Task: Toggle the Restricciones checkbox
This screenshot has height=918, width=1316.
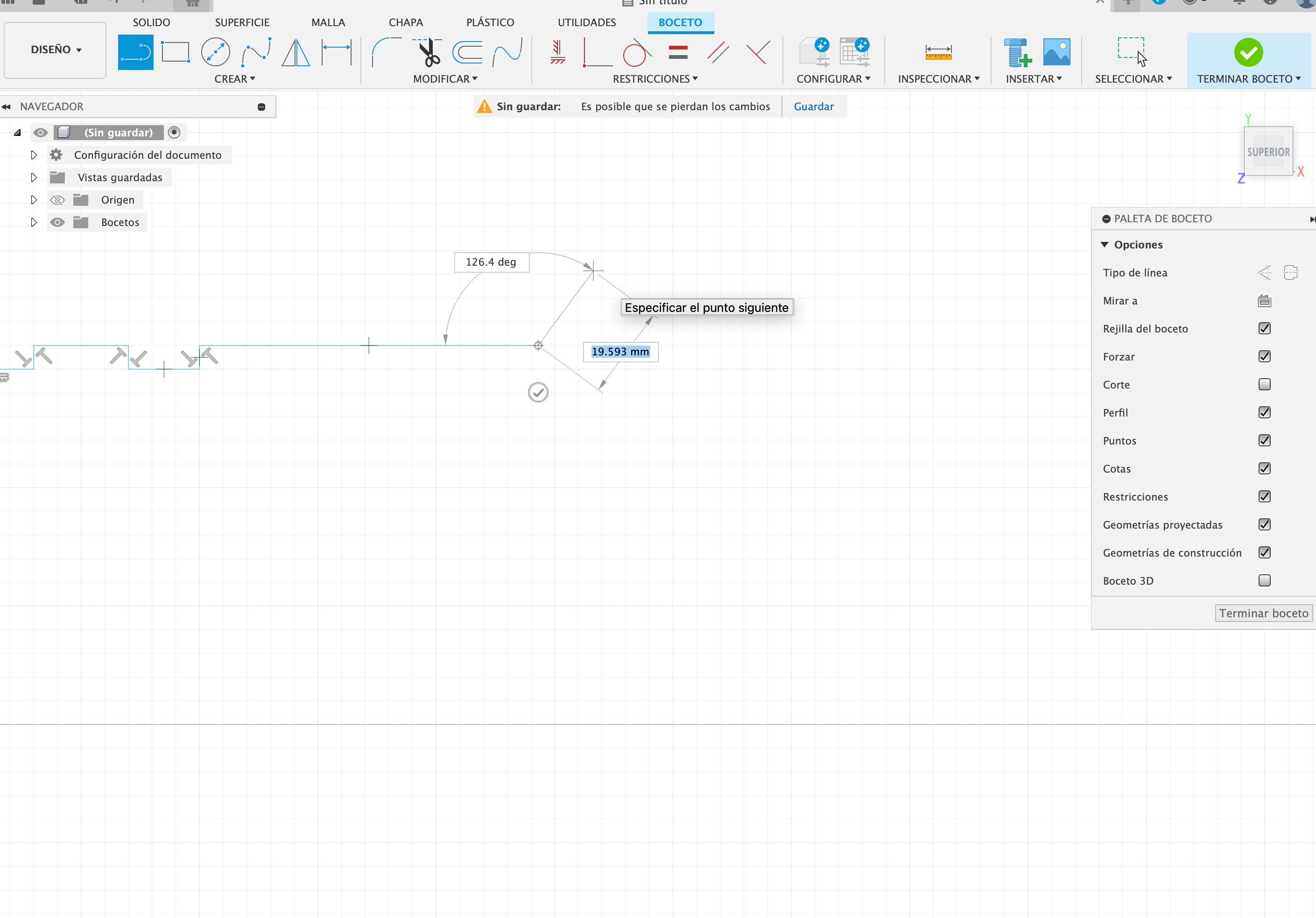Action: pyautogui.click(x=1264, y=497)
